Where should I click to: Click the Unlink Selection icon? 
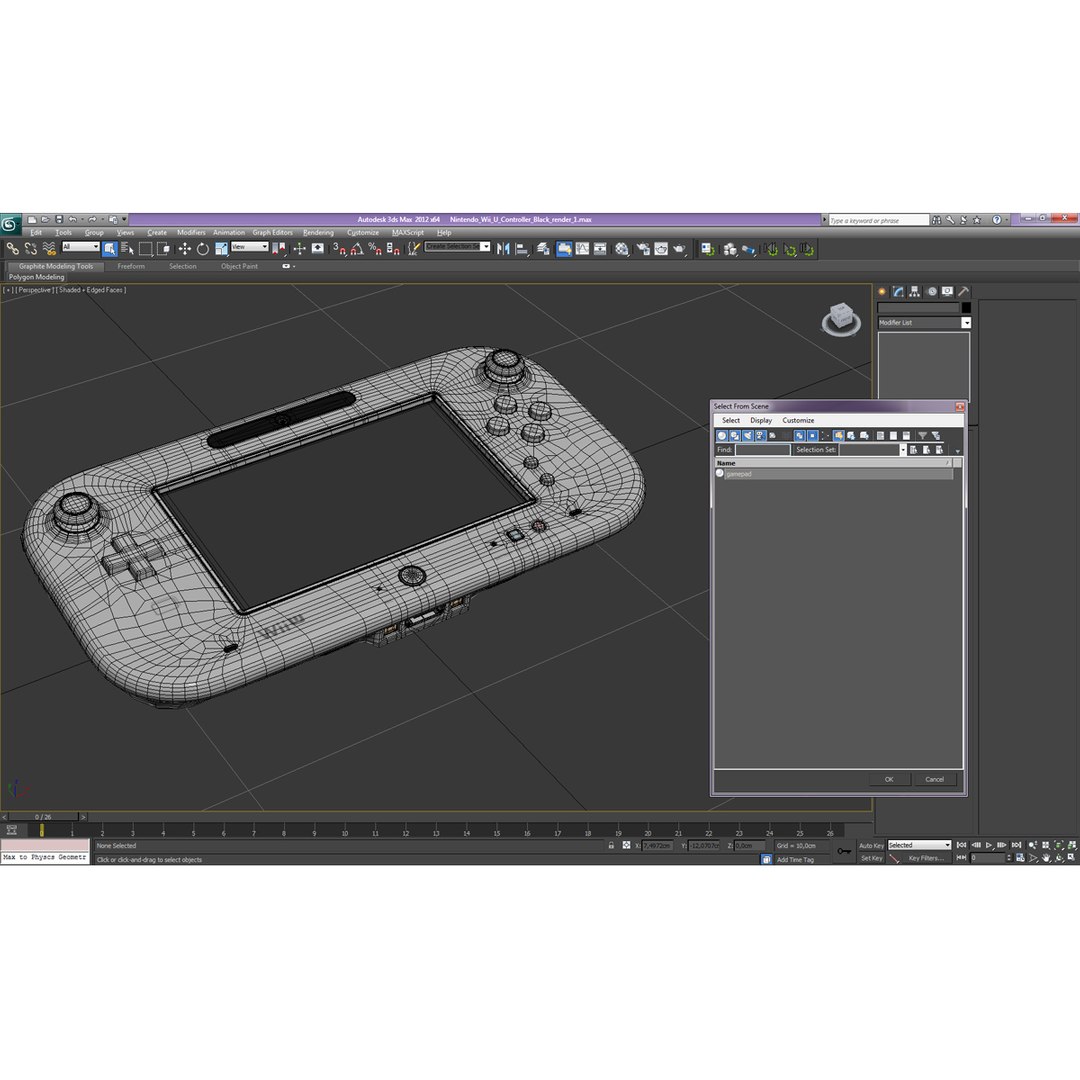30,249
